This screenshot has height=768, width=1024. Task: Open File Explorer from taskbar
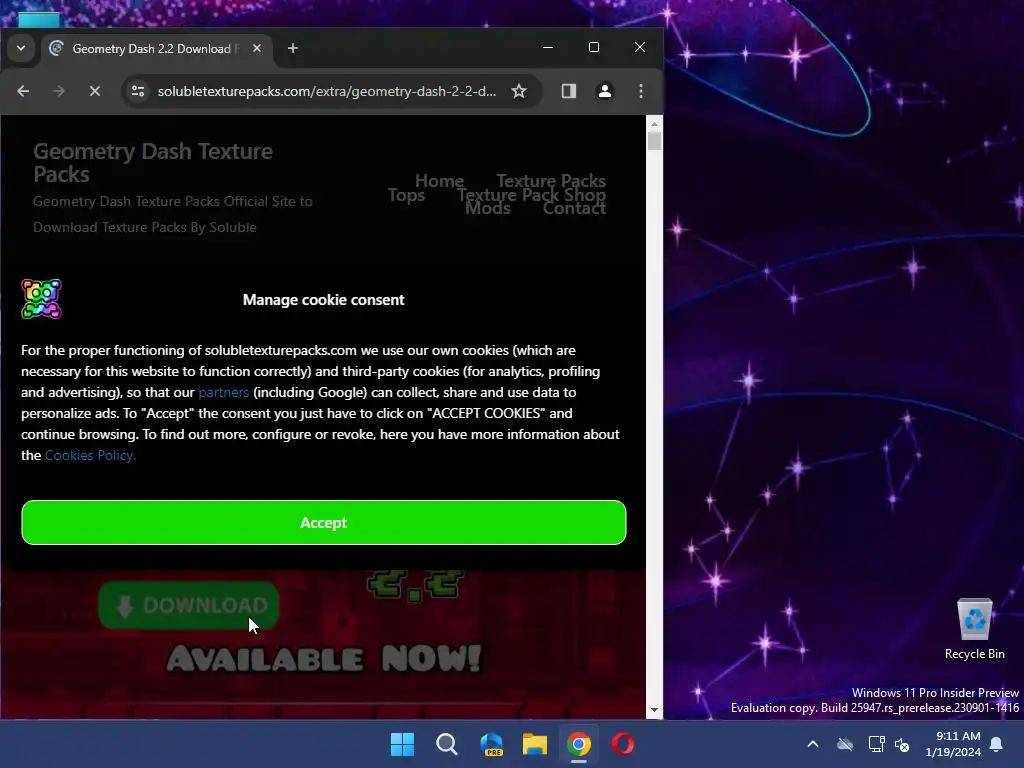coord(535,744)
